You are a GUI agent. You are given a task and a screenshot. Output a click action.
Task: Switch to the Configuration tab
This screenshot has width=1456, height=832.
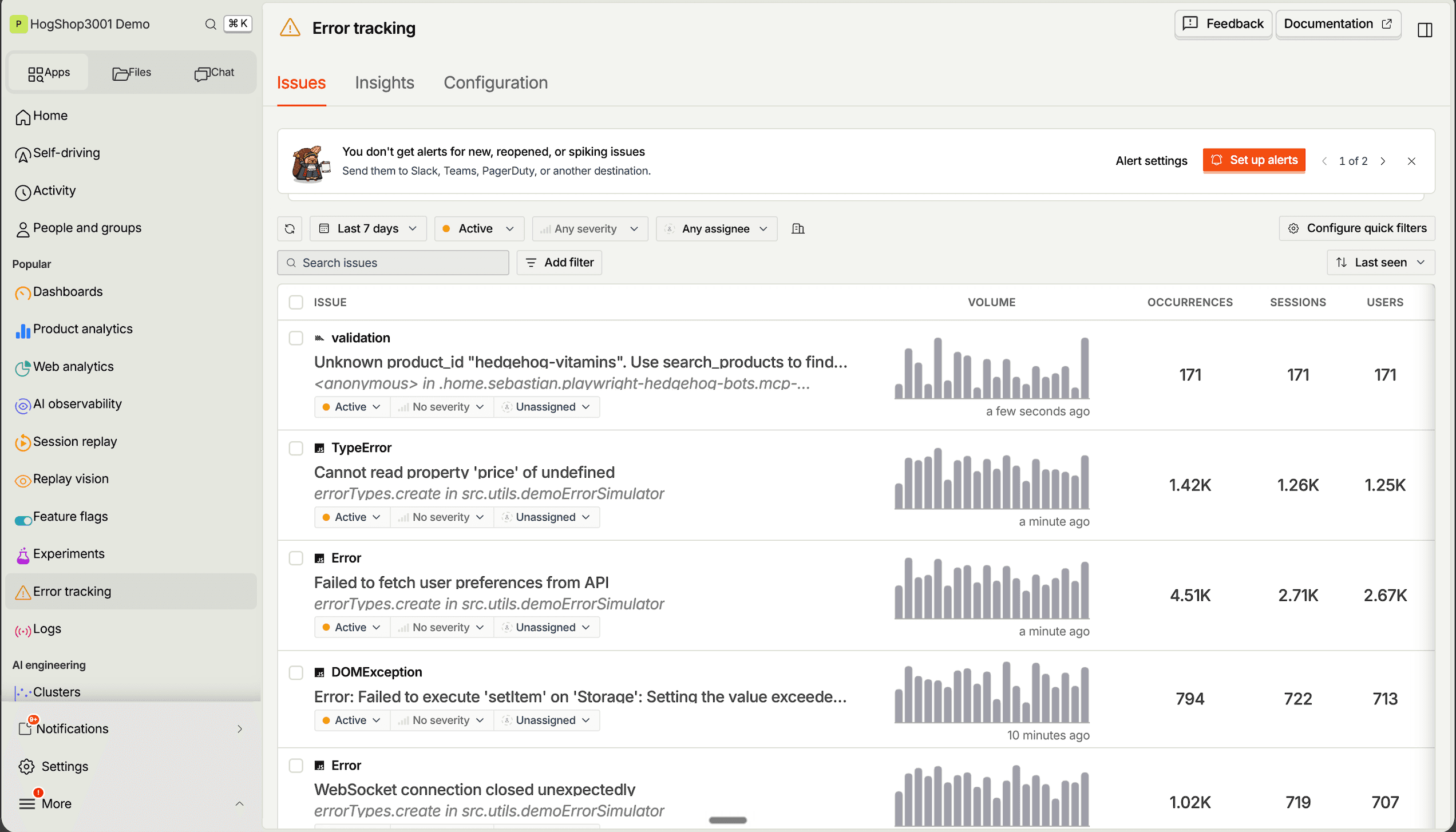(x=496, y=83)
